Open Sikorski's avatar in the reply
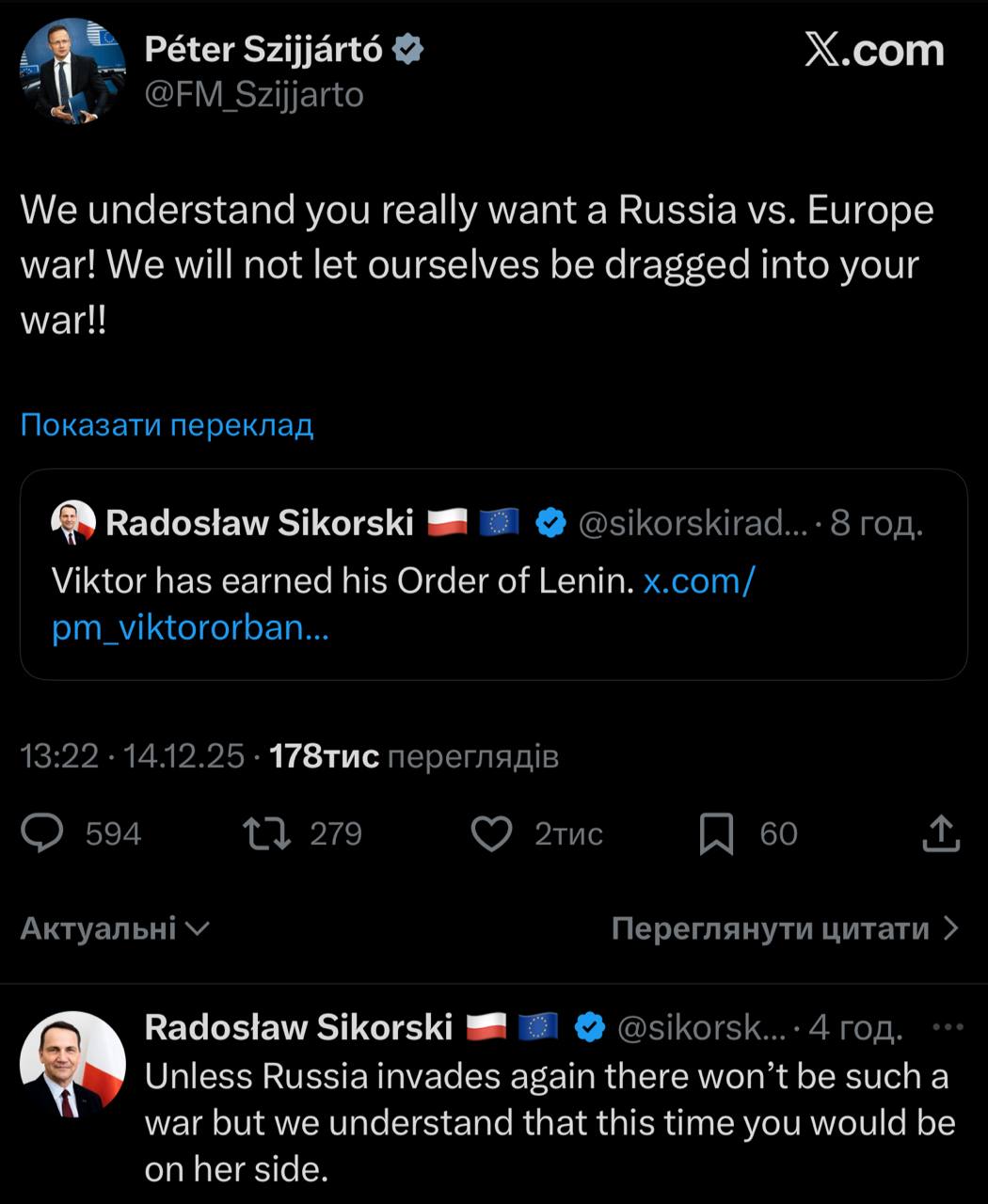The image size is (988, 1204). 72,1065
